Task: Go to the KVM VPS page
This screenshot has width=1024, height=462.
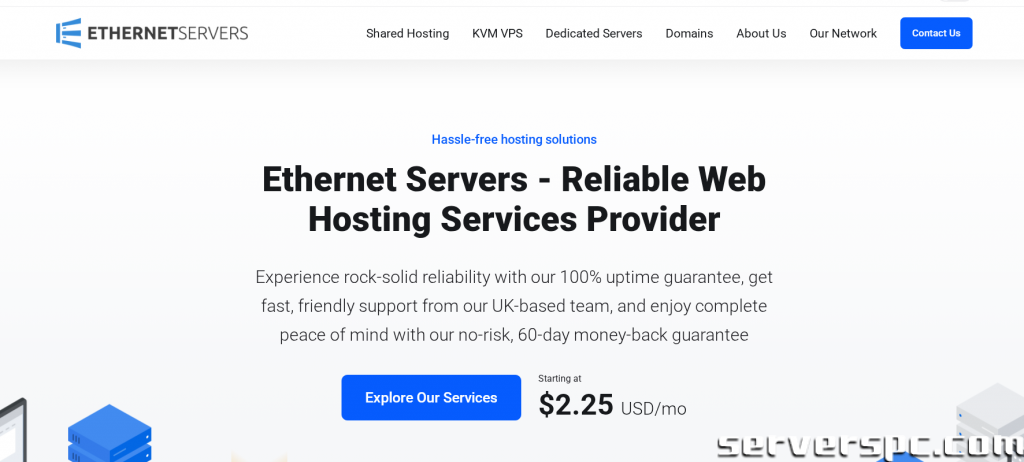Action: pos(498,33)
